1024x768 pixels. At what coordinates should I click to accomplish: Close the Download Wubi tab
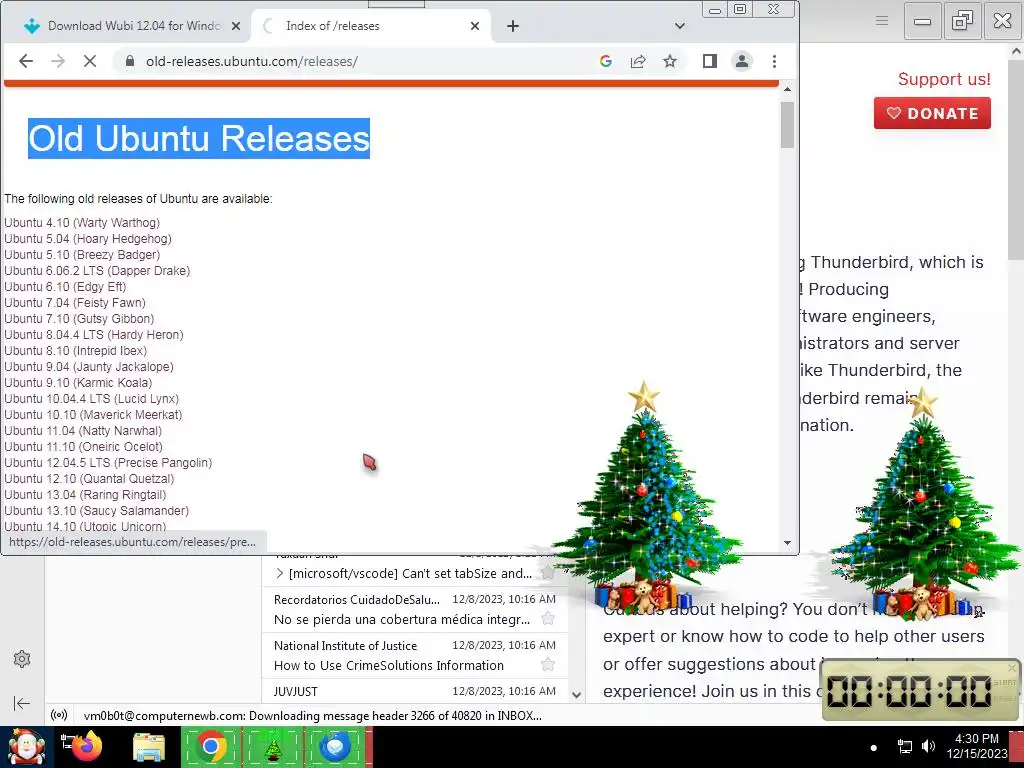[x=236, y=26]
